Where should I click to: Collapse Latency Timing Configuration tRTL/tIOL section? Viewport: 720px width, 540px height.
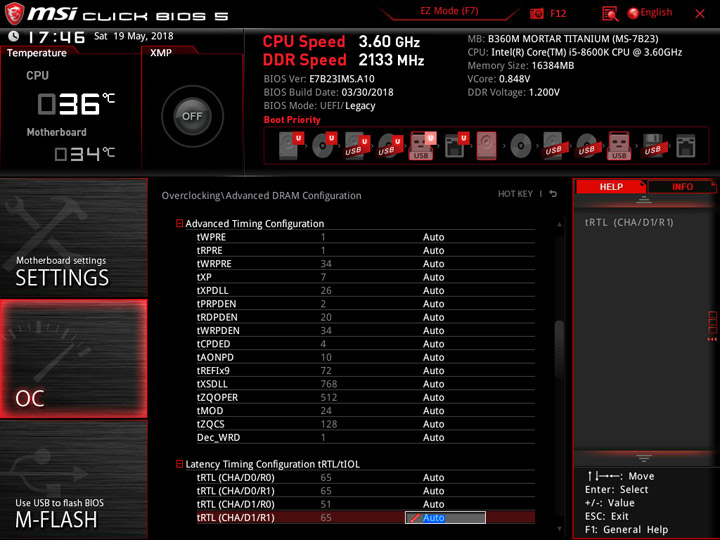[180, 464]
